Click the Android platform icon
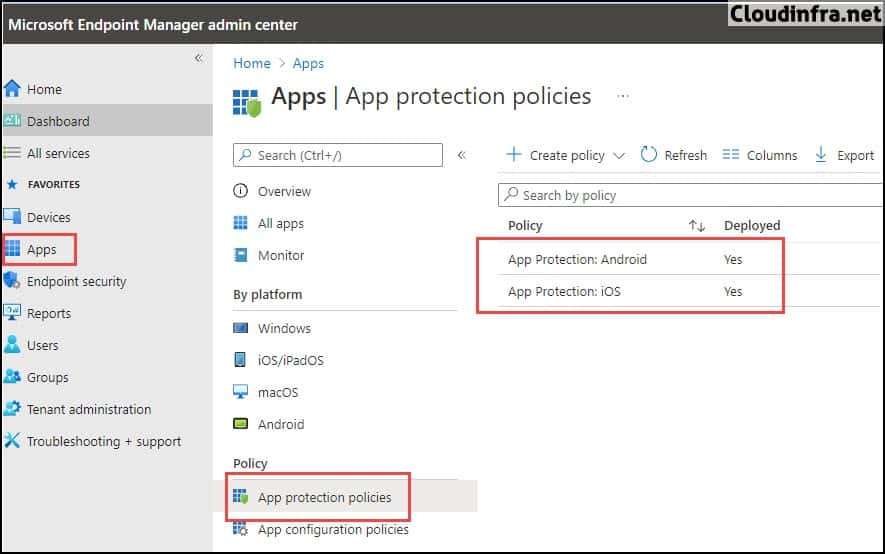 pyautogui.click(x=240, y=424)
